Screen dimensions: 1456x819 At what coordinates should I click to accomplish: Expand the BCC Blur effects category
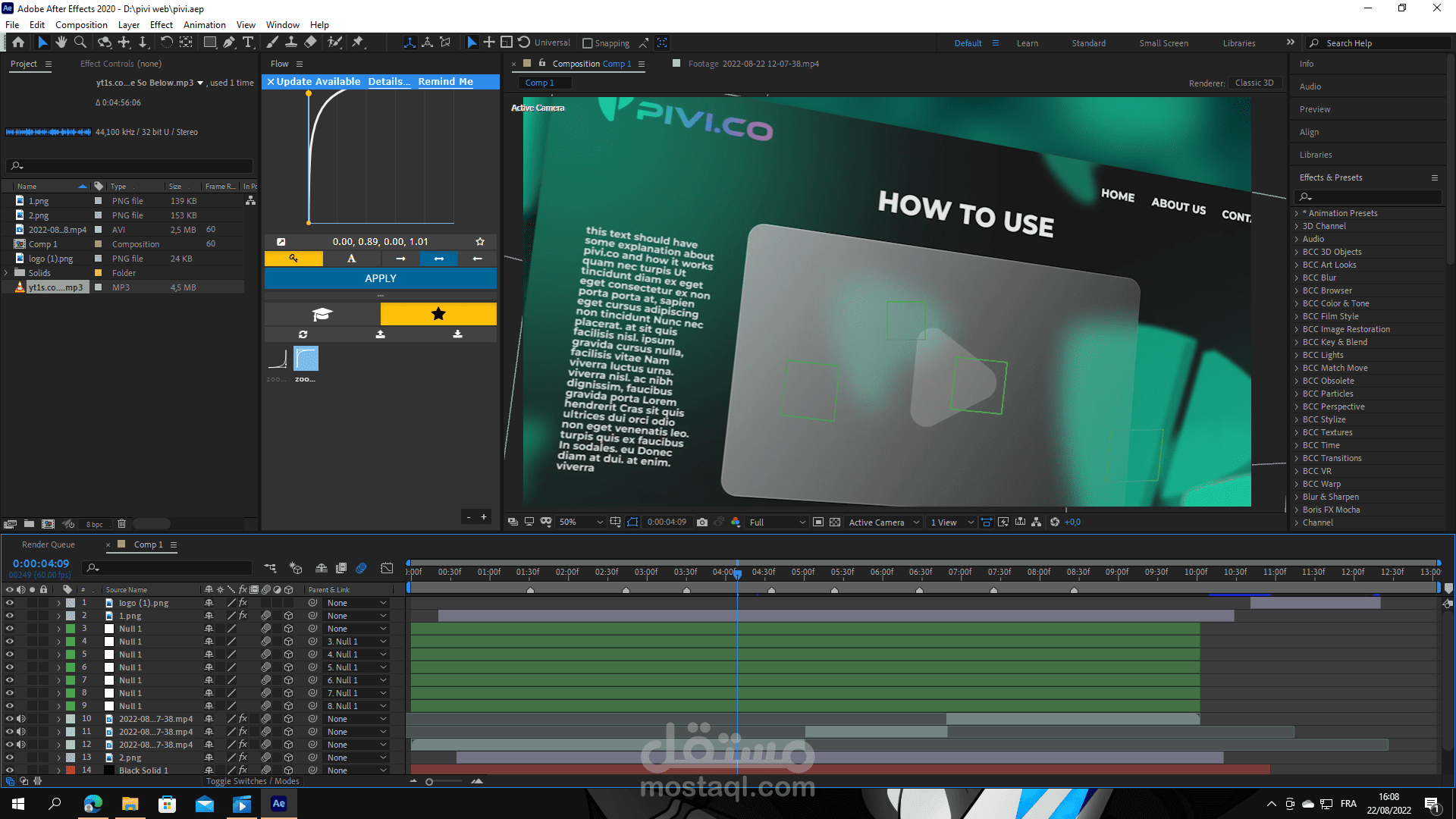click(1297, 278)
